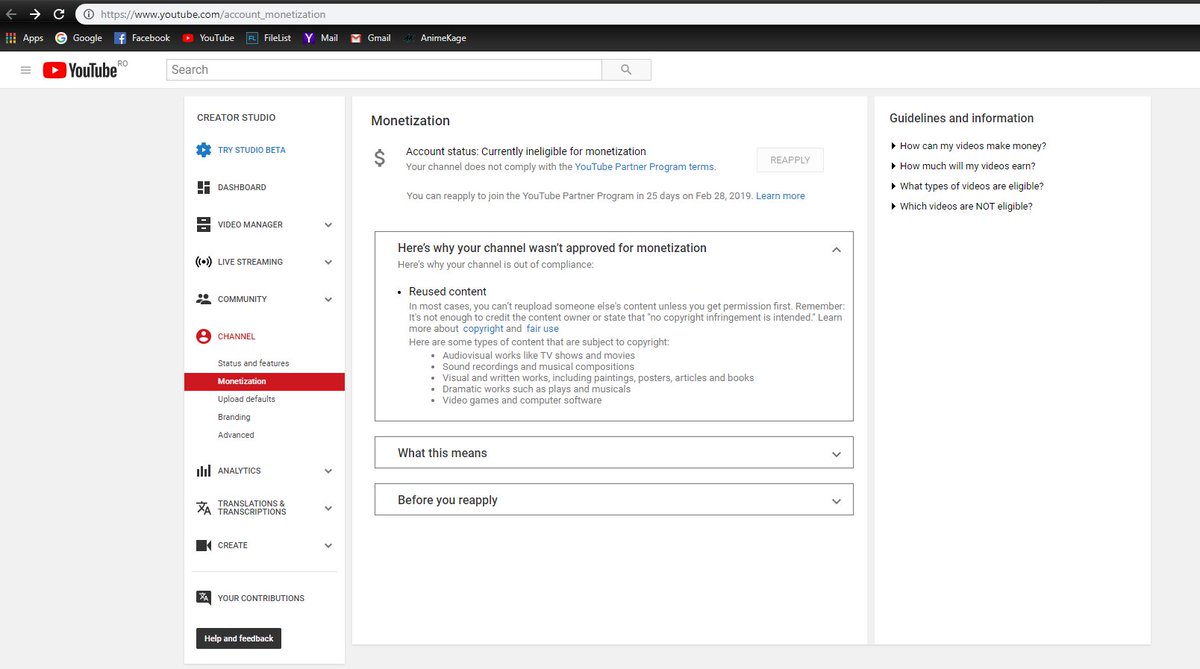The image size is (1200, 669).
Task: Open the YouTube Partner Program terms link
Action: 645,167
